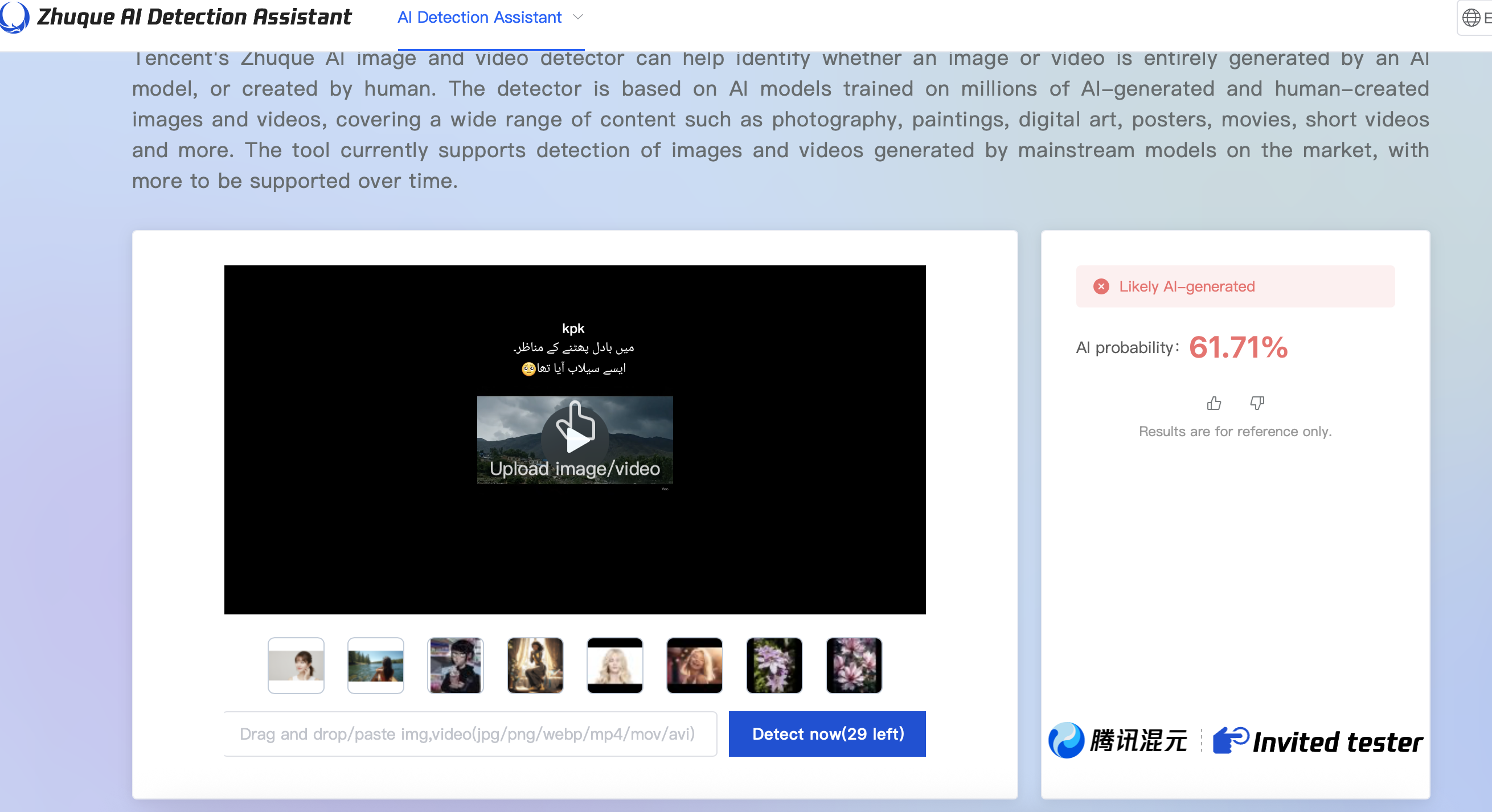Click Detect now (29 left) button

point(827,734)
